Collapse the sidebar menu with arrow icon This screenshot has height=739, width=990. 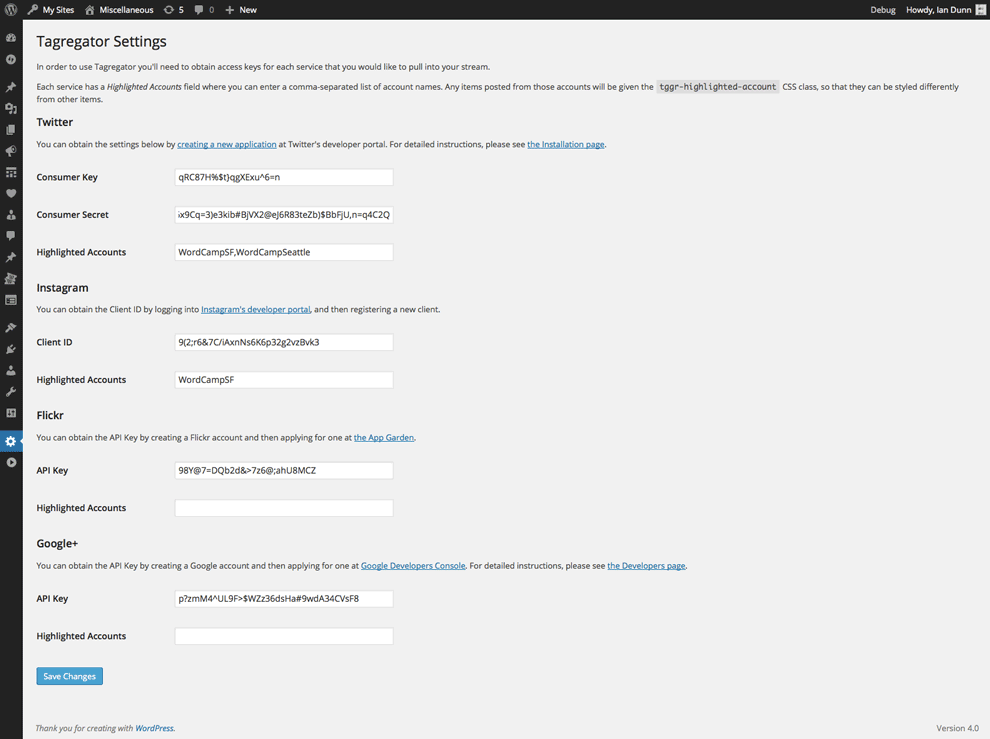pyautogui.click(x=11, y=462)
